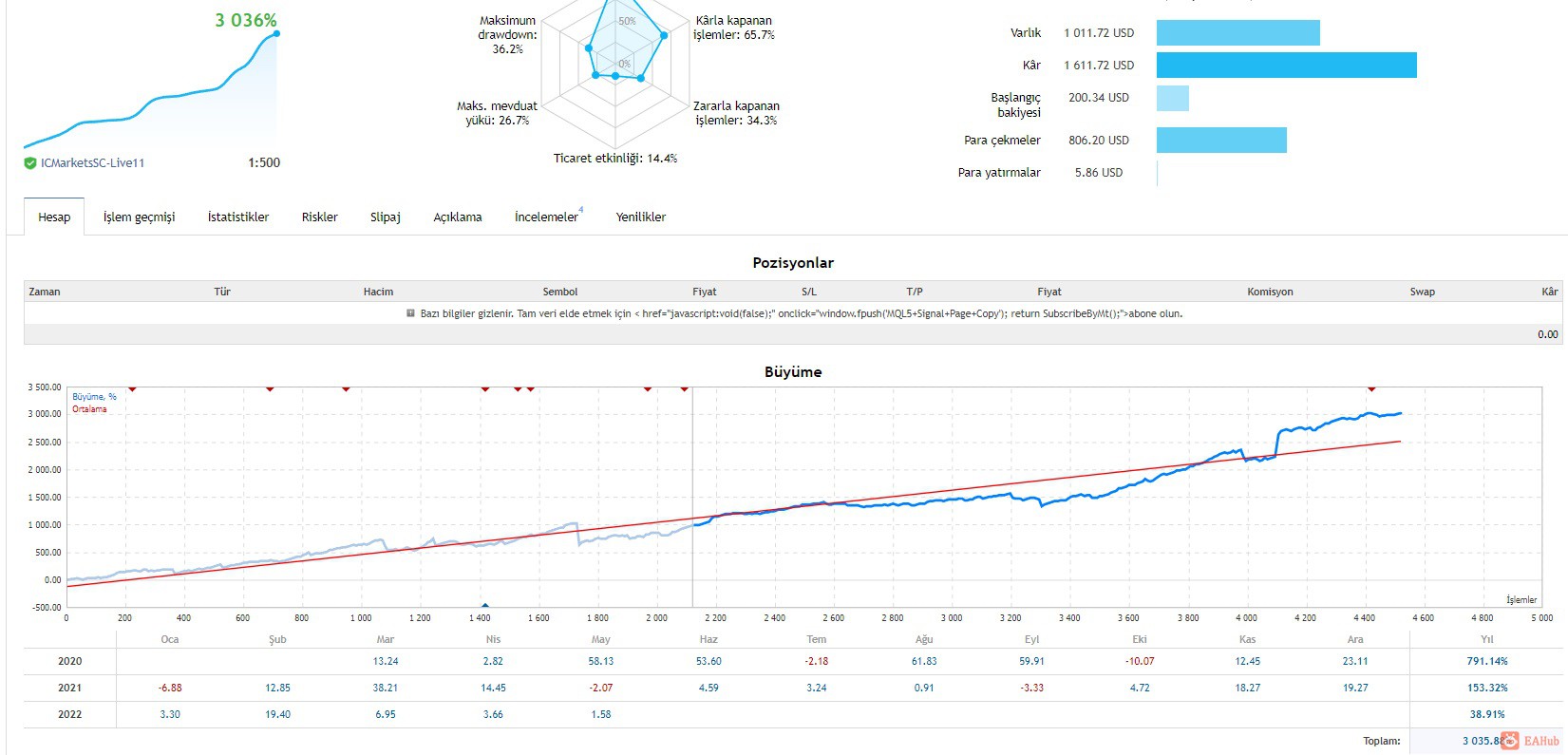
Task: Click the Kâr 1 611.72 USD bar
Action: point(1286,65)
